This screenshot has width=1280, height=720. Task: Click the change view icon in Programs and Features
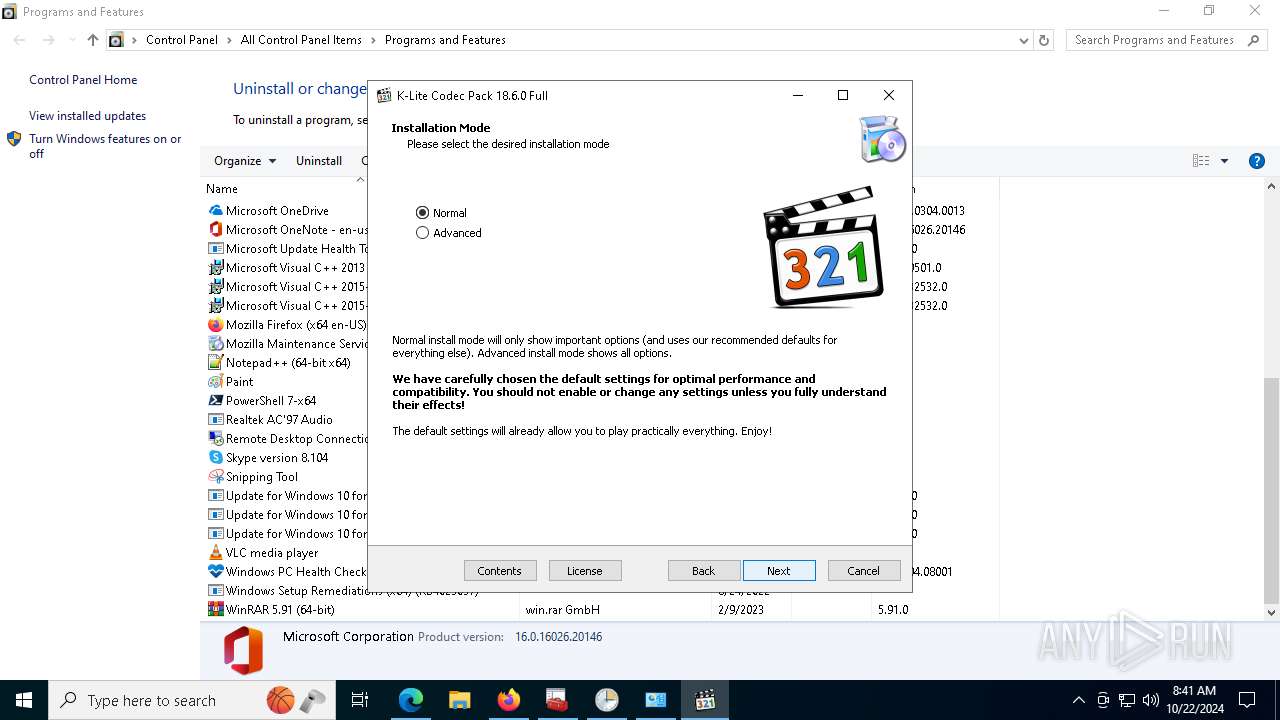click(x=1201, y=161)
